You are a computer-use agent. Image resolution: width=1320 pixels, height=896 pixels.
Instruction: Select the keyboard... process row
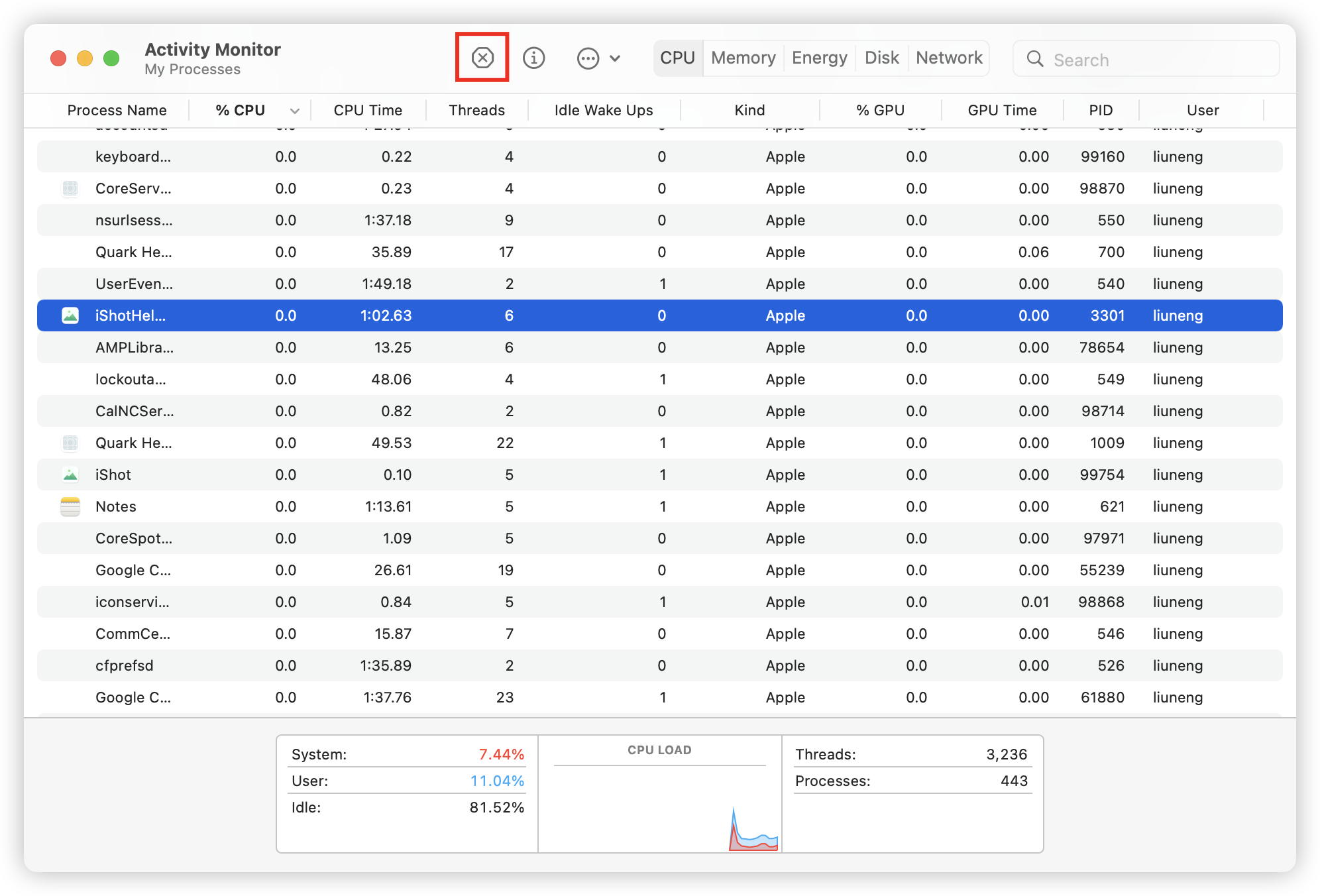[x=660, y=156]
